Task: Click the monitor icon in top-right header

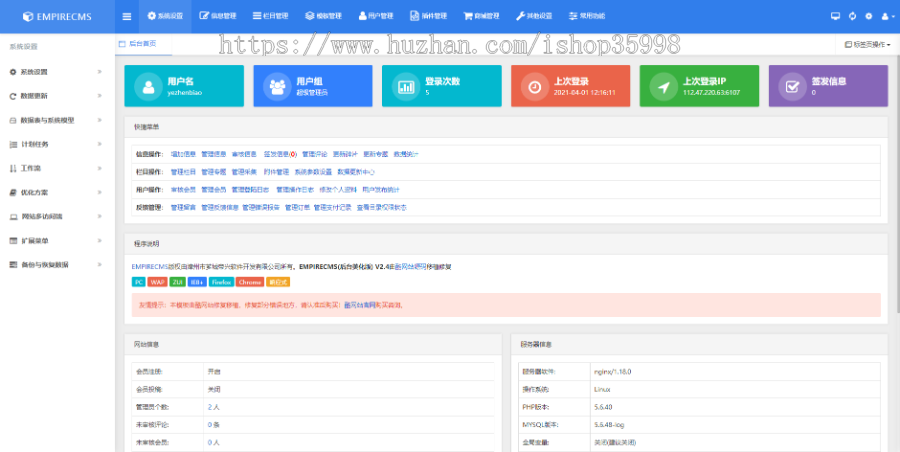Action: coord(835,16)
